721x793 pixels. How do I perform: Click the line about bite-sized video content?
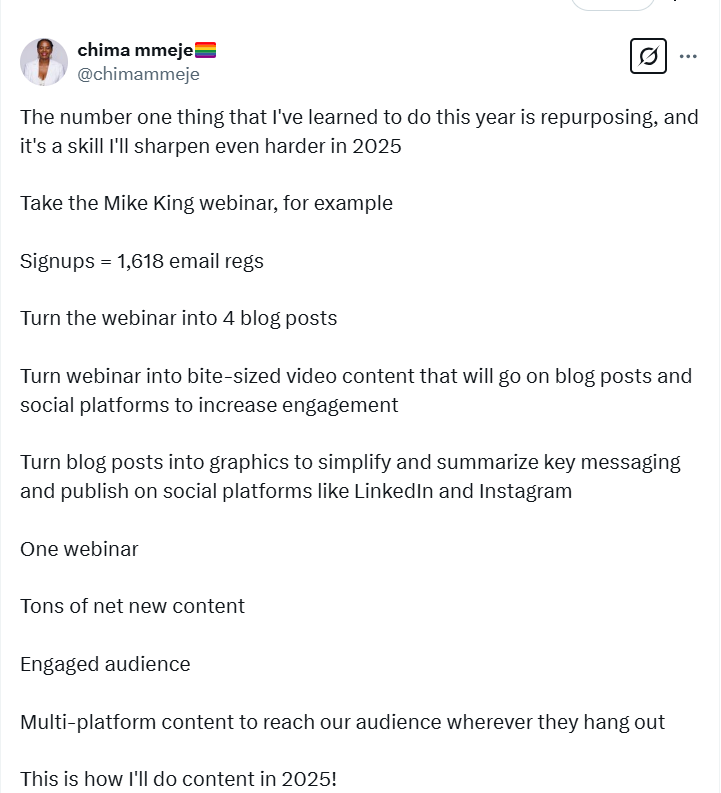[x=355, y=376]
